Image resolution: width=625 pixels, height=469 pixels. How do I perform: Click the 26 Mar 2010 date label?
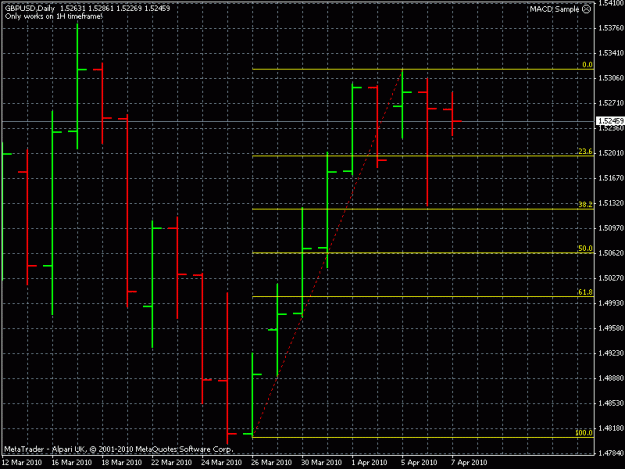tap(271, 463)
